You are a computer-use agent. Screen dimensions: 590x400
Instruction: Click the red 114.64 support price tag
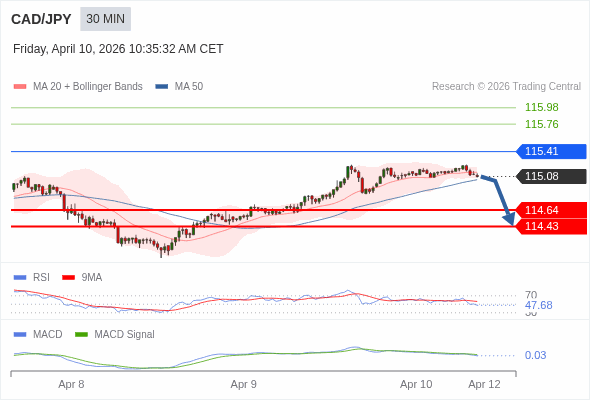point(551,210)
